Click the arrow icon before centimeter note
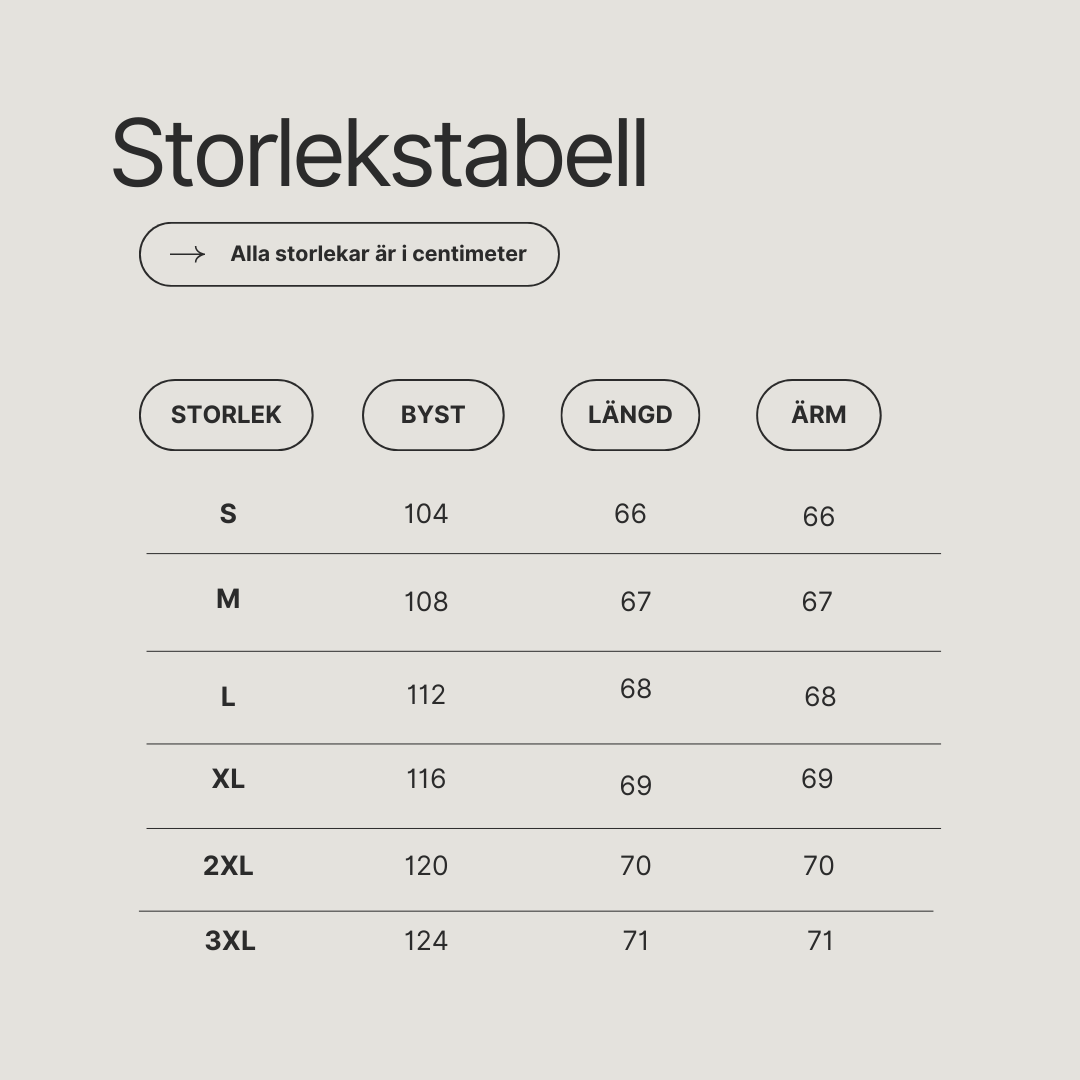This screenshot has height=1080, width=1080. click(187, 254)
